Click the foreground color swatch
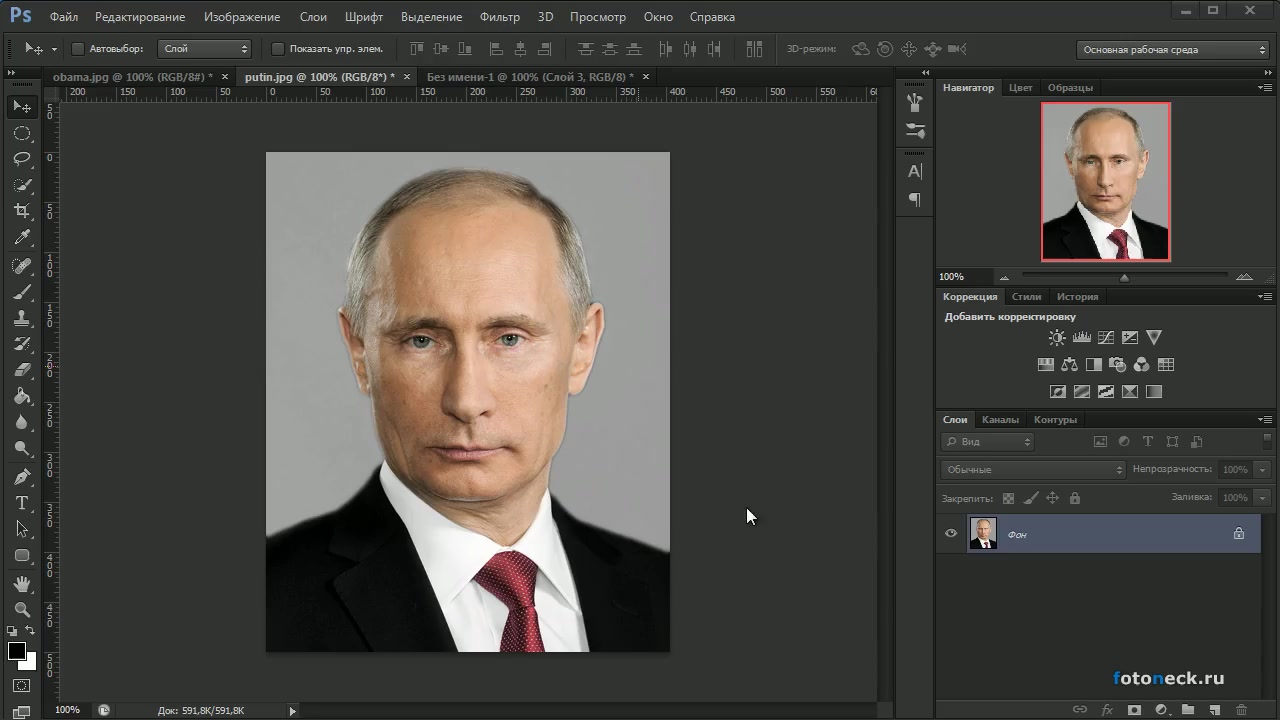 tap(17, 651)
